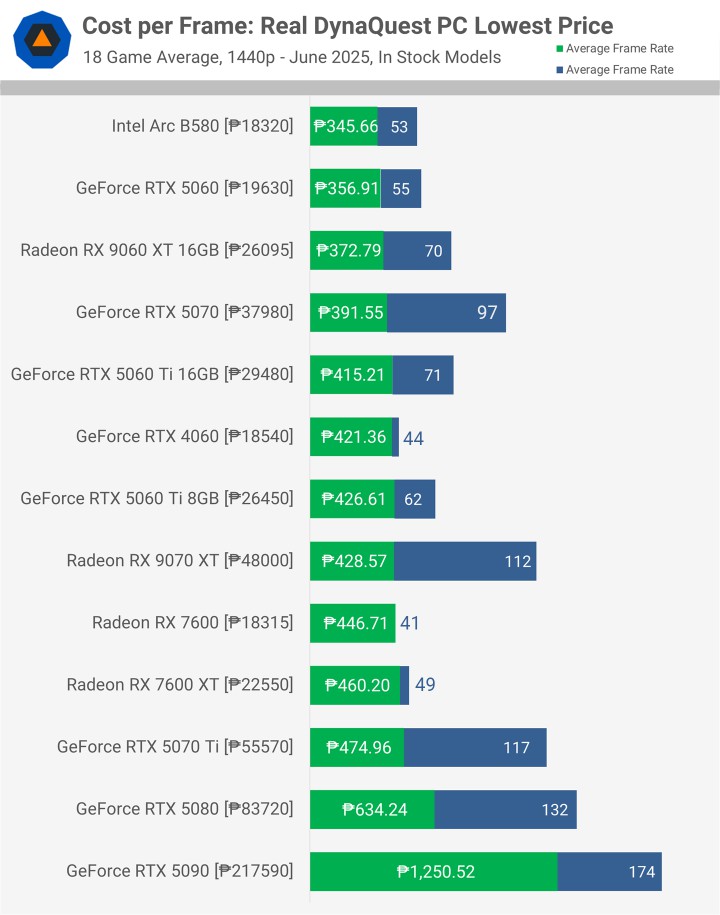This screenshot has width=720, height=915.
Task: Click the green legend square swatch
Action: pos(560,48)
